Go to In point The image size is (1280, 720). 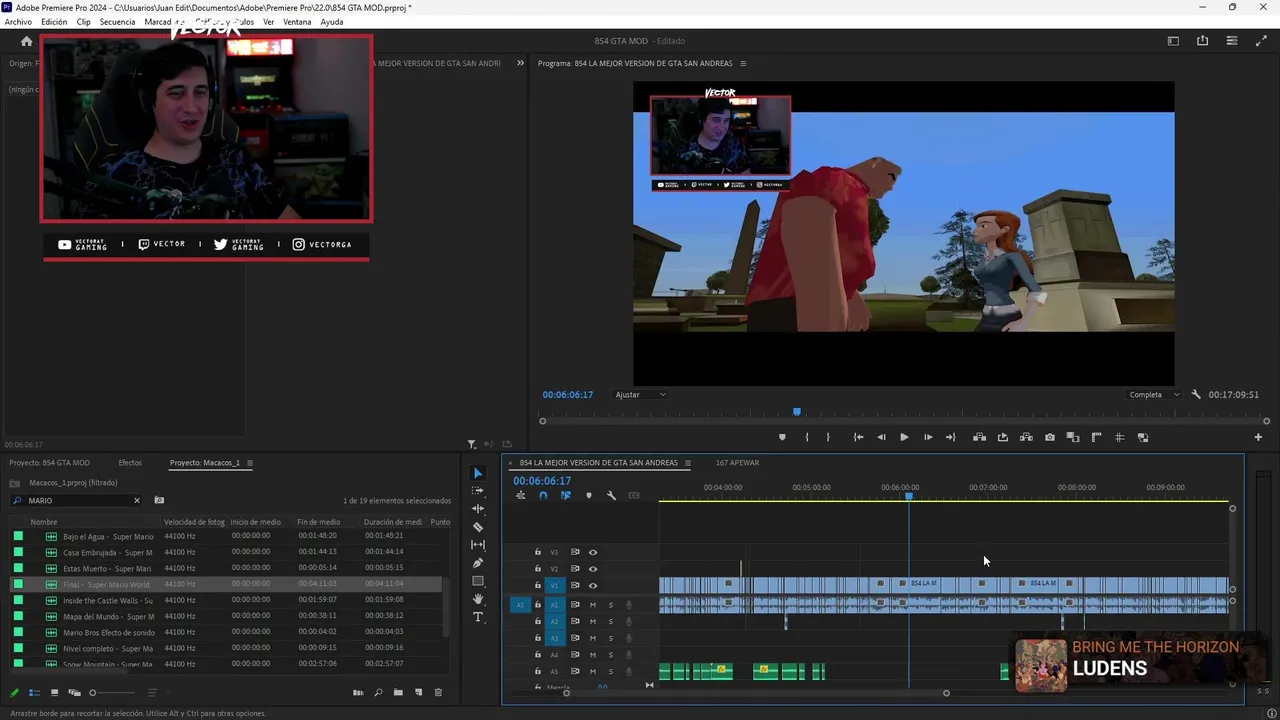point(858,437)
